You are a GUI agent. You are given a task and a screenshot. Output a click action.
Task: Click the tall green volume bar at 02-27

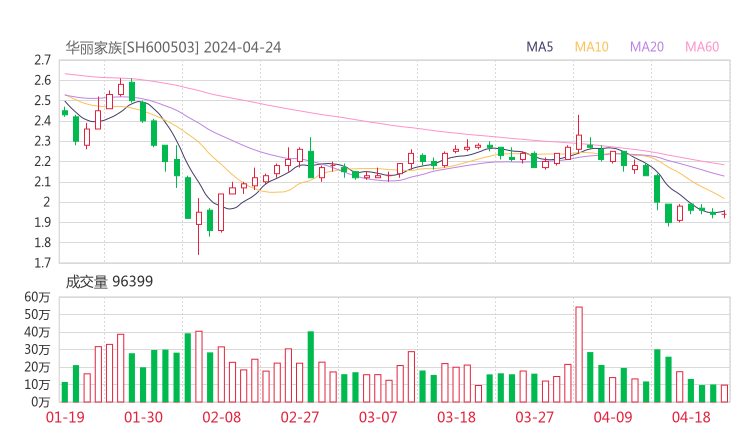[311, 367]
